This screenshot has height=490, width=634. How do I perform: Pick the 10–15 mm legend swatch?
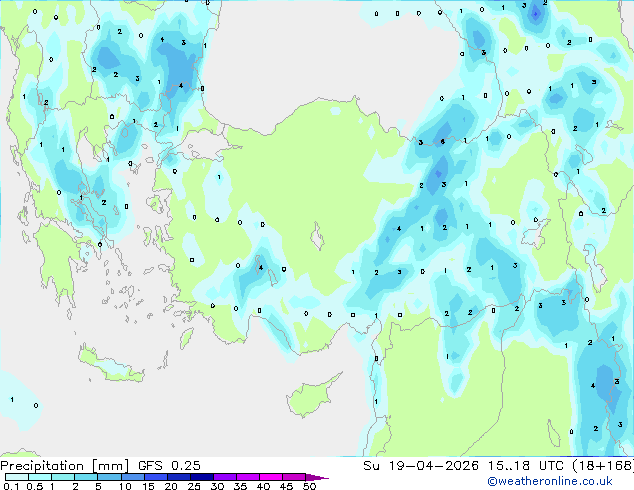pos(133,477)
